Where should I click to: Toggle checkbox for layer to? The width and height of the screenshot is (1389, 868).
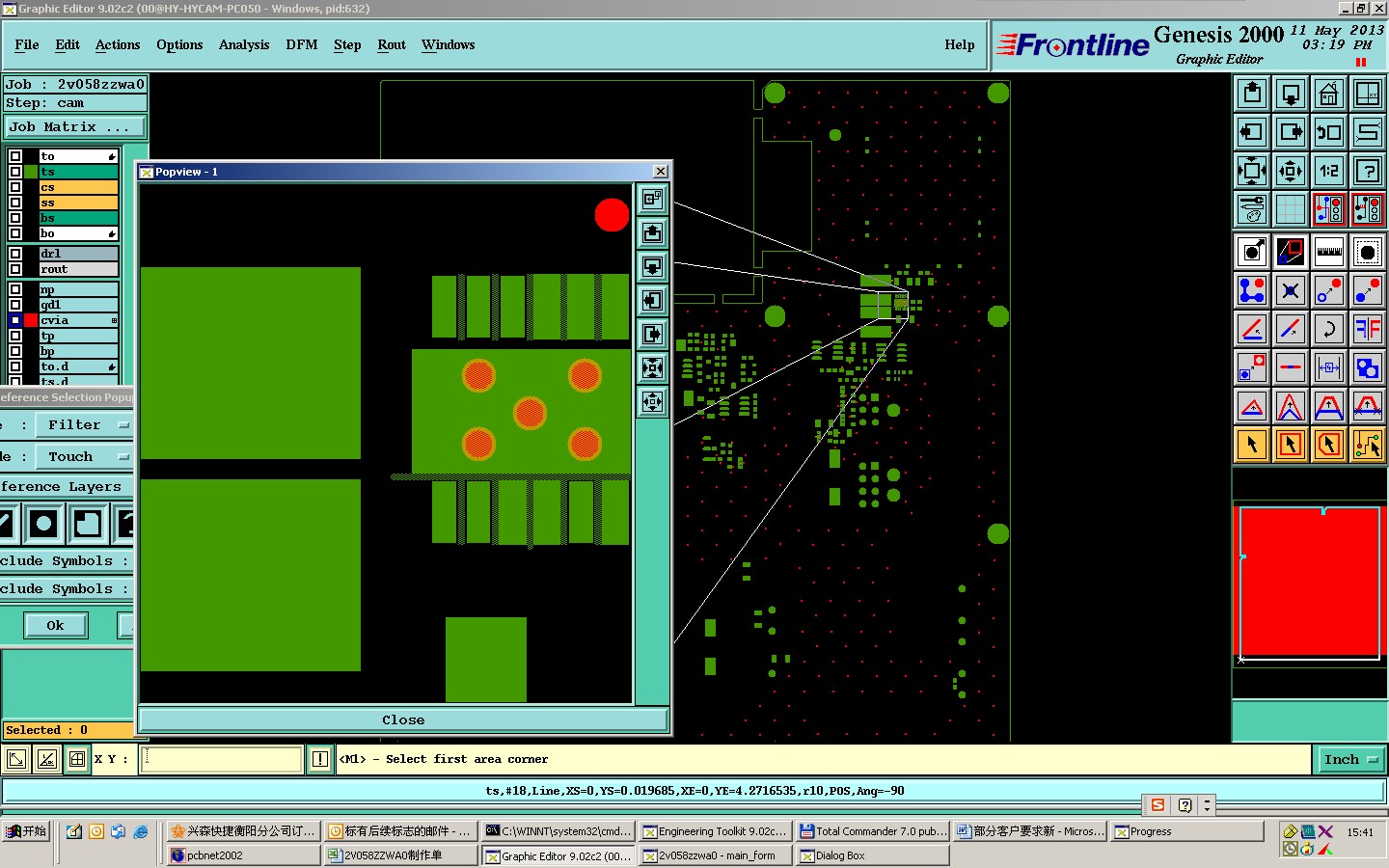pos(15,156)
